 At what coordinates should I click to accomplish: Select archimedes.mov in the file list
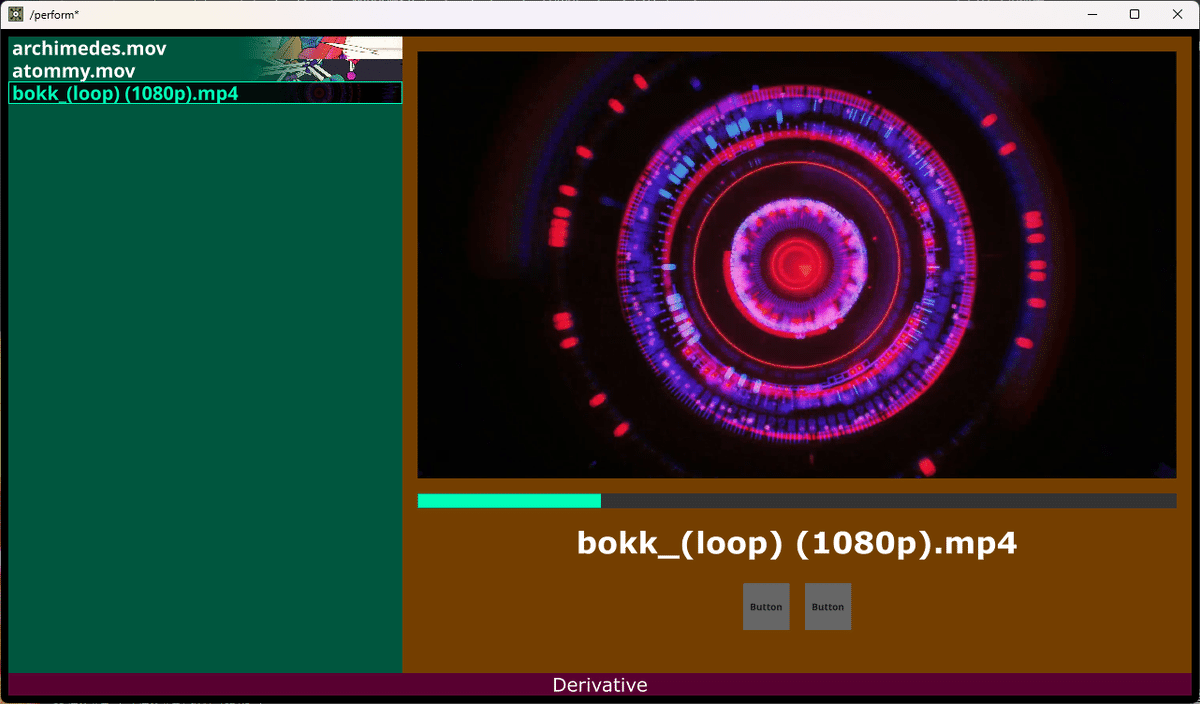click(205, 48)
